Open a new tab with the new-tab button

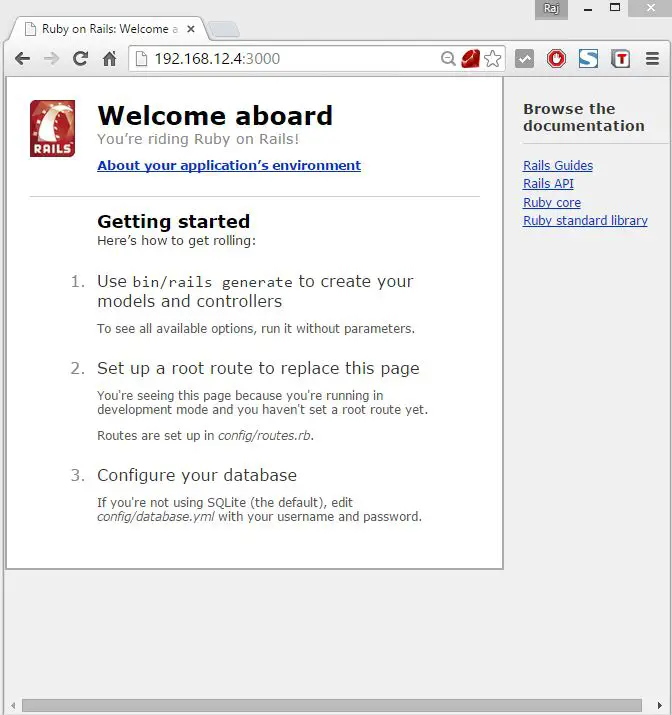coord(224,30)
